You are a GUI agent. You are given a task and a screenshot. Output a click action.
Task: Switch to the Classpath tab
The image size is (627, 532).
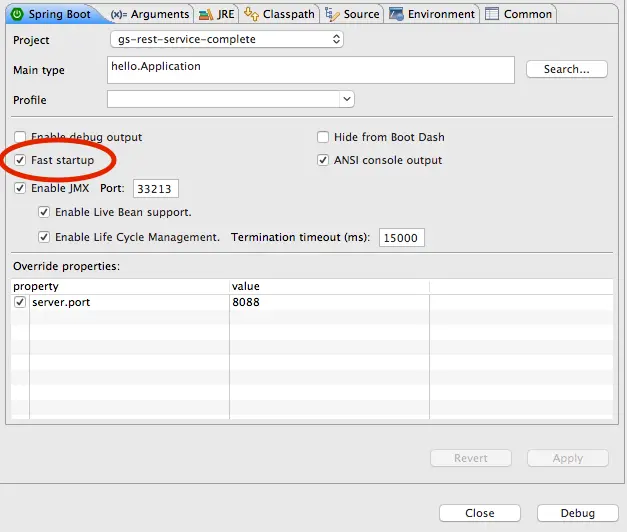(x=280, y=14)
